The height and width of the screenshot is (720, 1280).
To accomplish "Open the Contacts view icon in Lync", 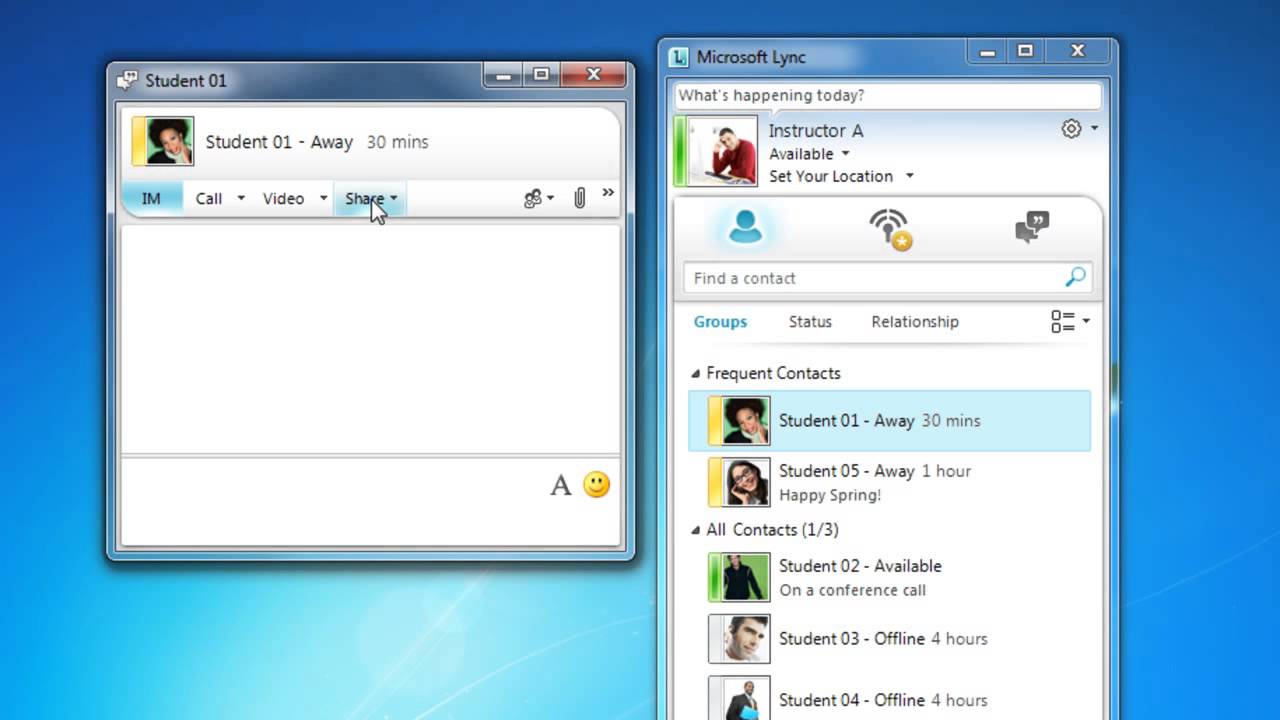I will (745, 228).
